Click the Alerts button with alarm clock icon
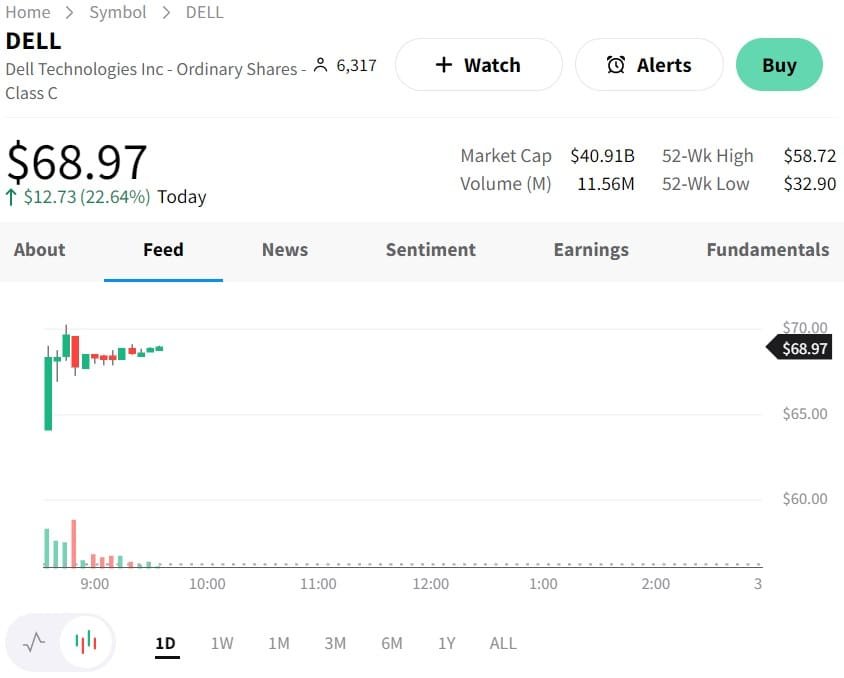 coord(649,65)
